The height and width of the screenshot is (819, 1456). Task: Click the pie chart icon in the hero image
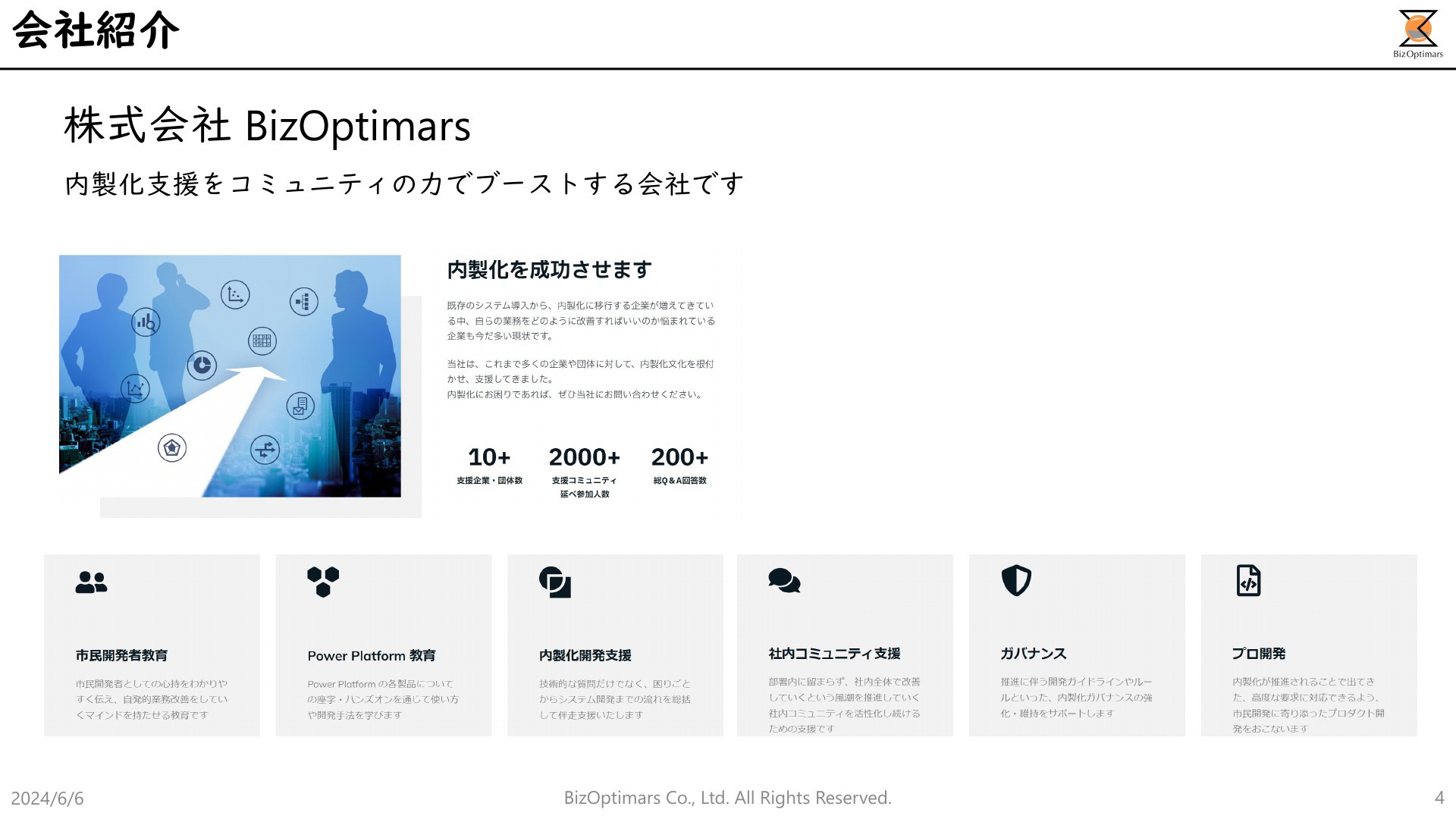(202, 366)
